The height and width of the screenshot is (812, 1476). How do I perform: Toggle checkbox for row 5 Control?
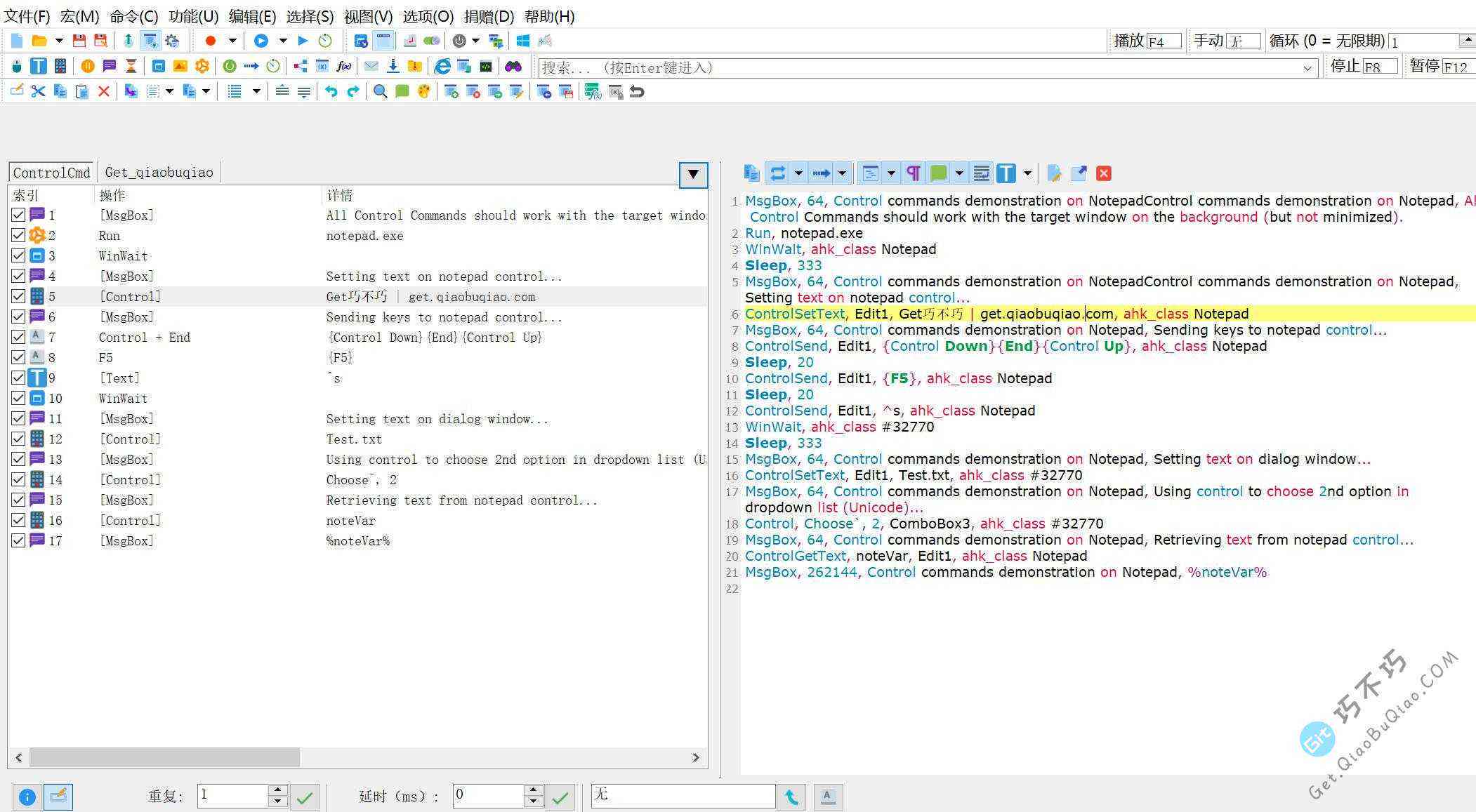point(18,296)
